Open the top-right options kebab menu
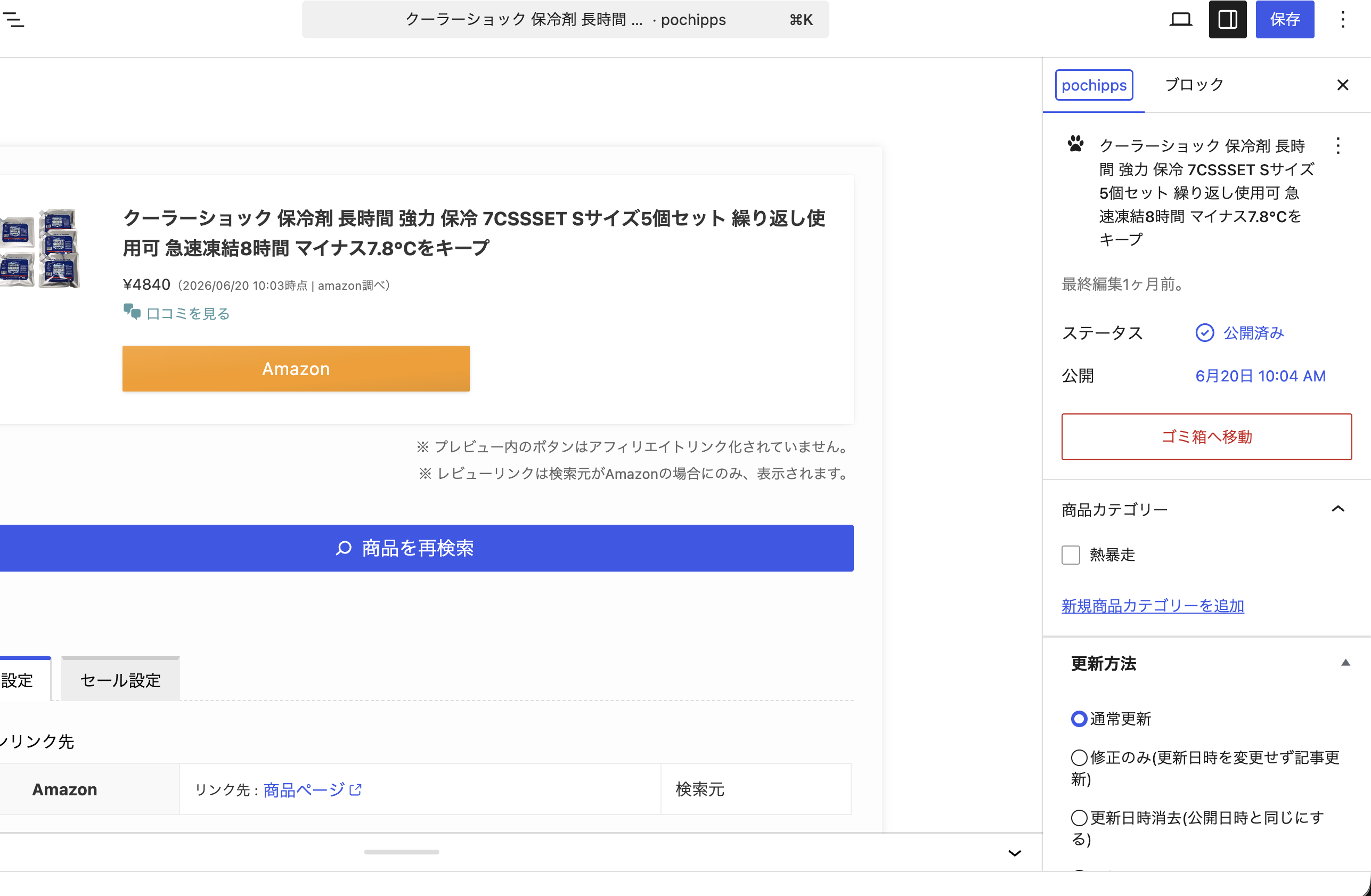This screenshot has width=1371, height=896. pyautogui.click(x=1342, y=20)
